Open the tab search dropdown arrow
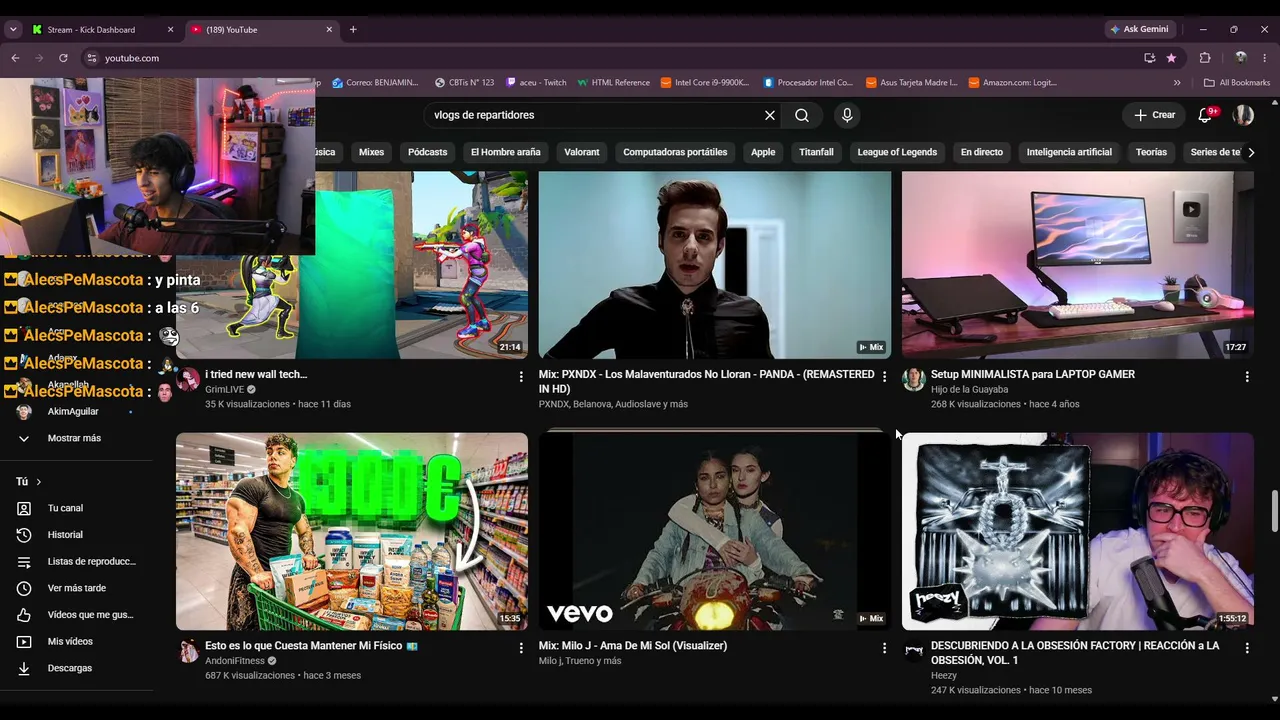Viewport: 1280px width, 720px height. coord(13,30)
